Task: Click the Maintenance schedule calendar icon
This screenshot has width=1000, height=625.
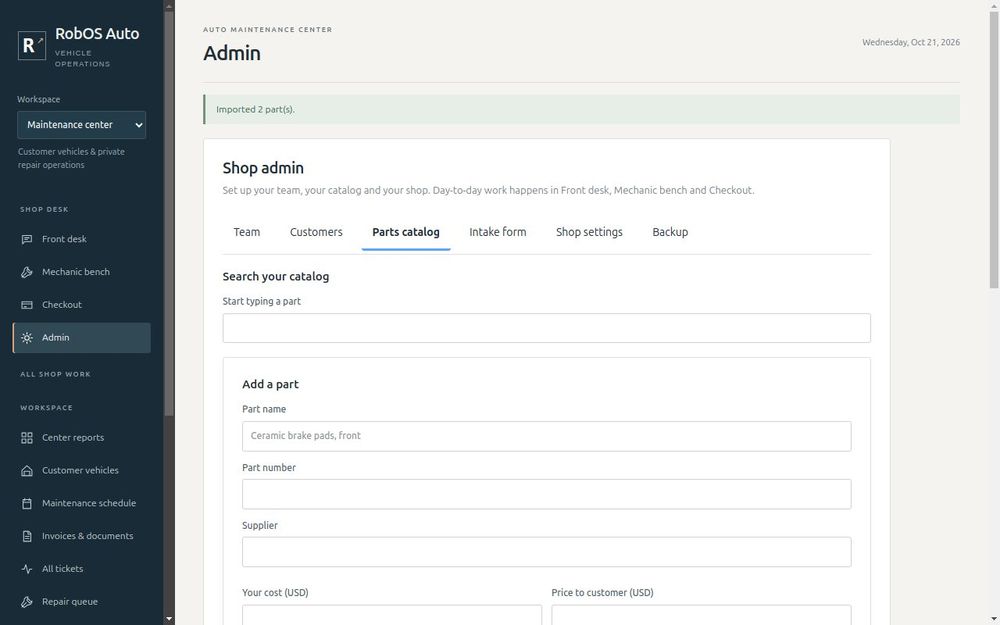Action: click(27, 503)
